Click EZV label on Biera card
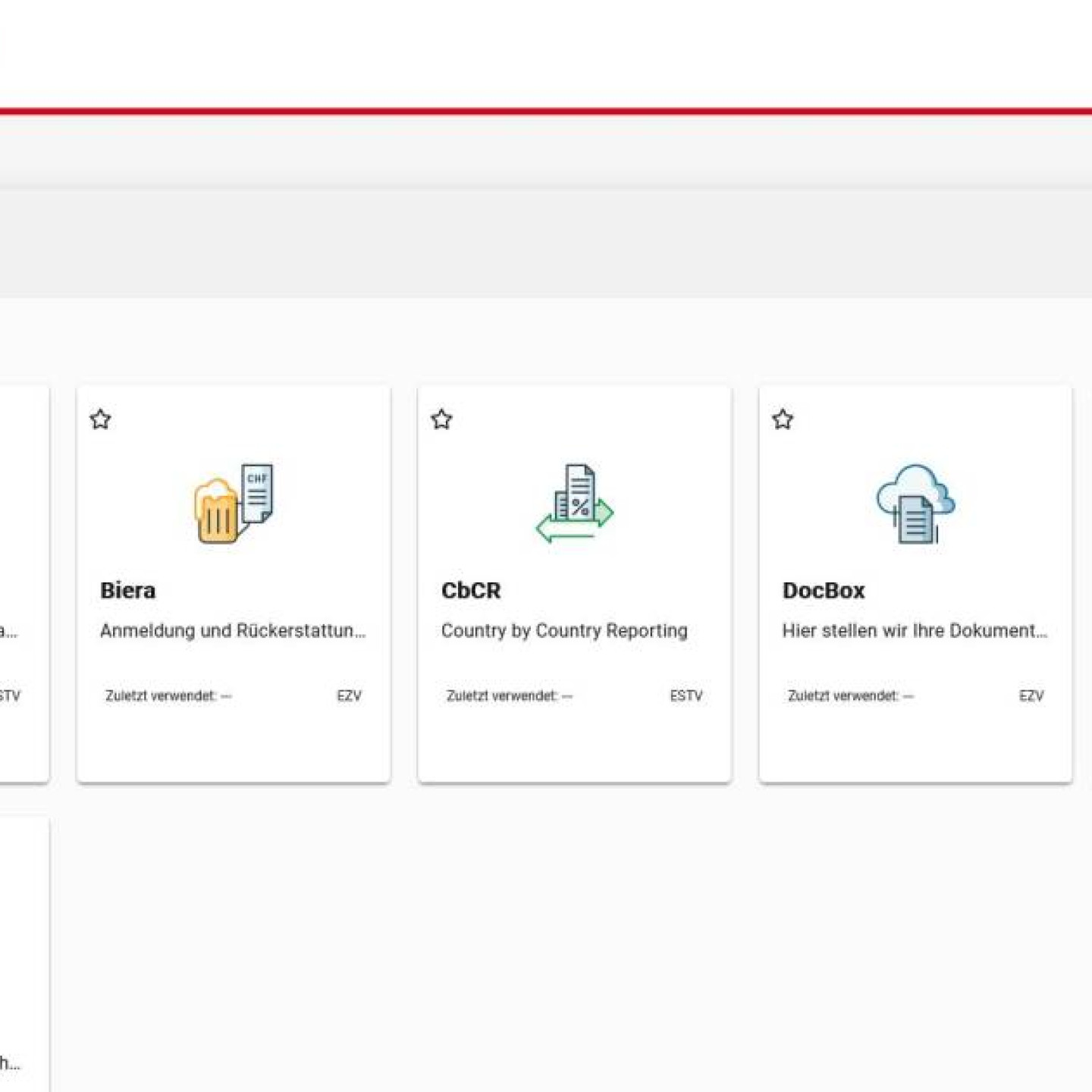The height and width of the screenshot is (1092, 1092). coord(349,695)
